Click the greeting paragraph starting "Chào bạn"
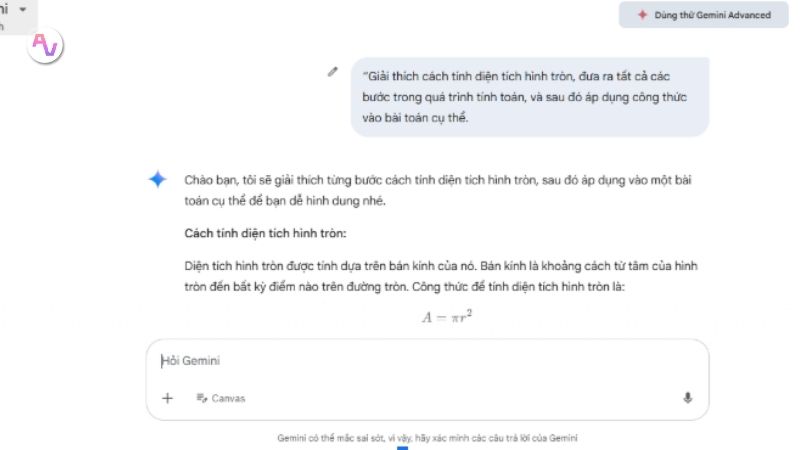Image resolution: width=800 pixels, height=450 pixels. point(438,190)
